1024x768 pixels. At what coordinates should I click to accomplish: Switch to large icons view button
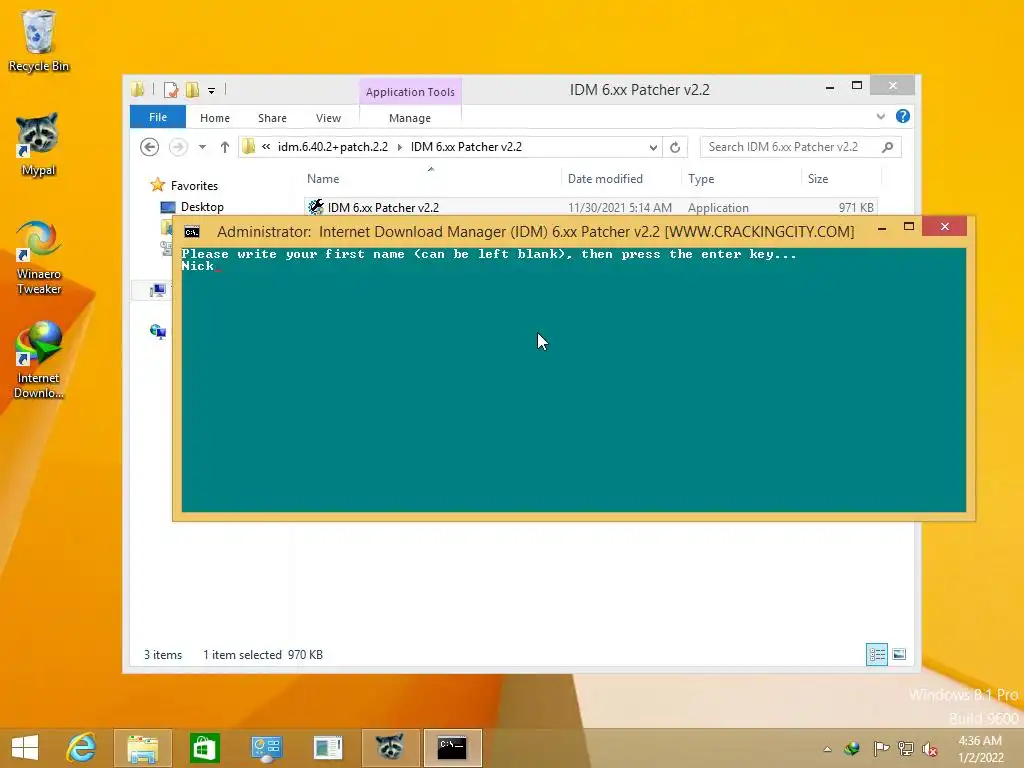click(899, 654)
